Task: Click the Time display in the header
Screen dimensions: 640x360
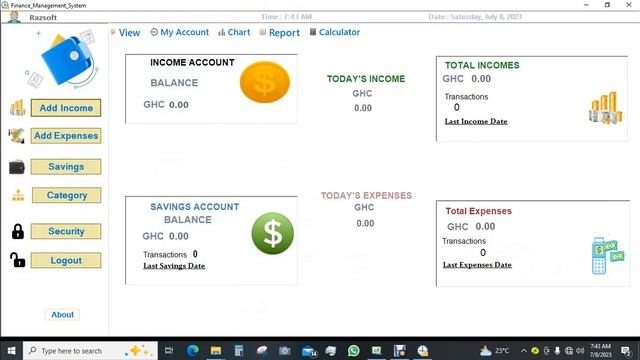Action: (286, 17)
